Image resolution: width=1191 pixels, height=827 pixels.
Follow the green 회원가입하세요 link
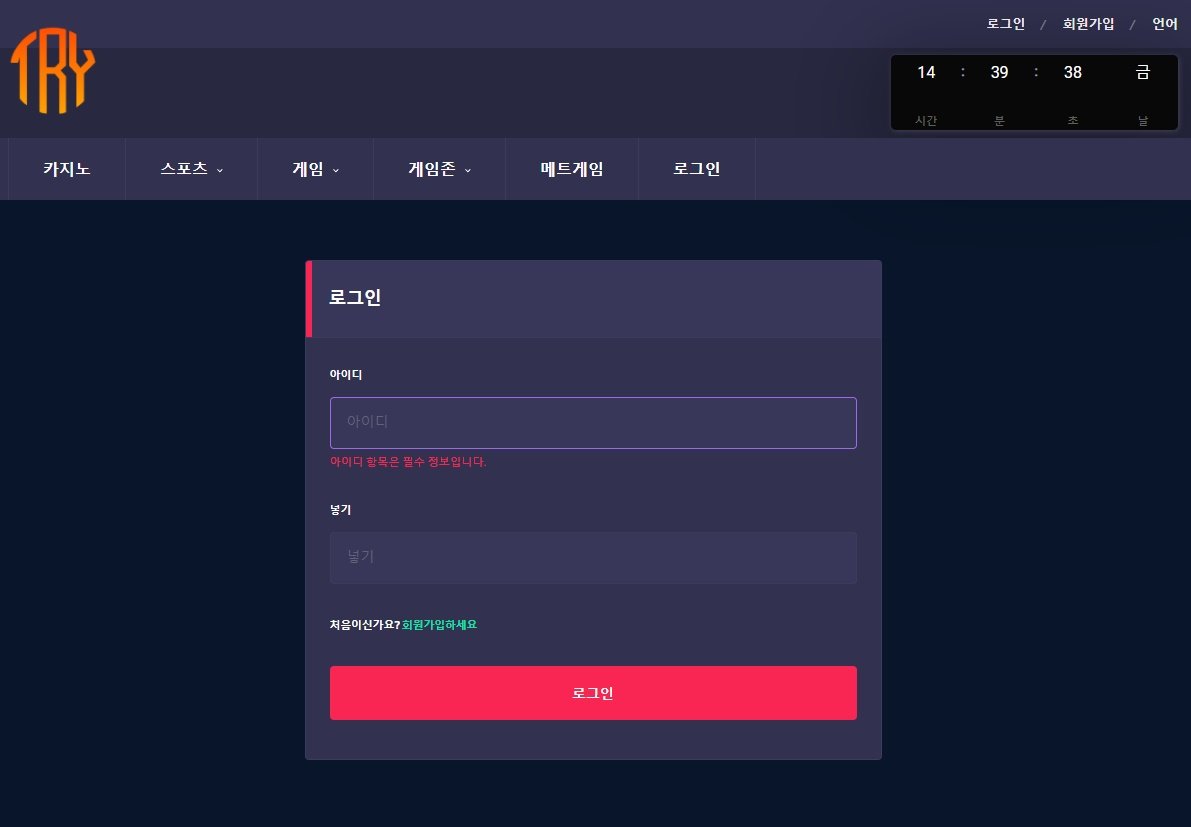439,625
